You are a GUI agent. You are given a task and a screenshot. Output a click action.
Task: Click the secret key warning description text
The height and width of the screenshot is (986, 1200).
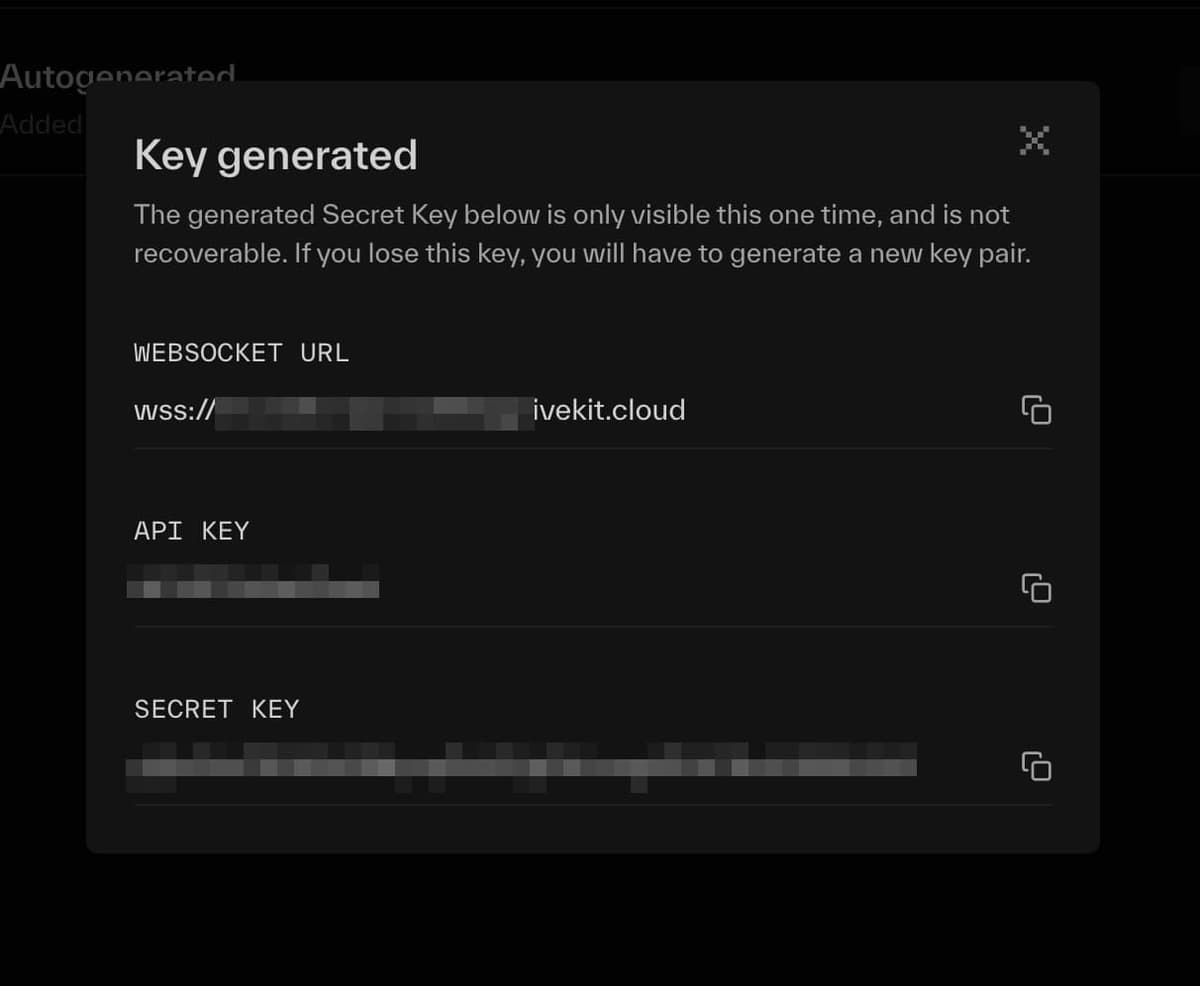coord(581,234)
